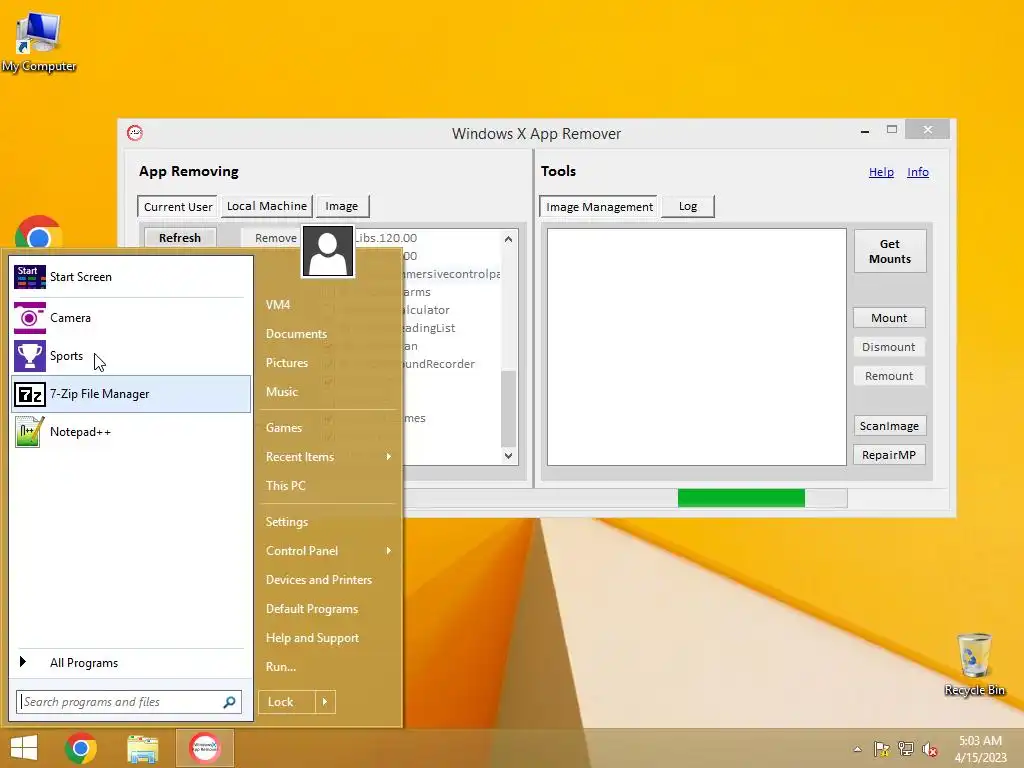
Task: Click the search magnifier icon
Action: point(229,702)
